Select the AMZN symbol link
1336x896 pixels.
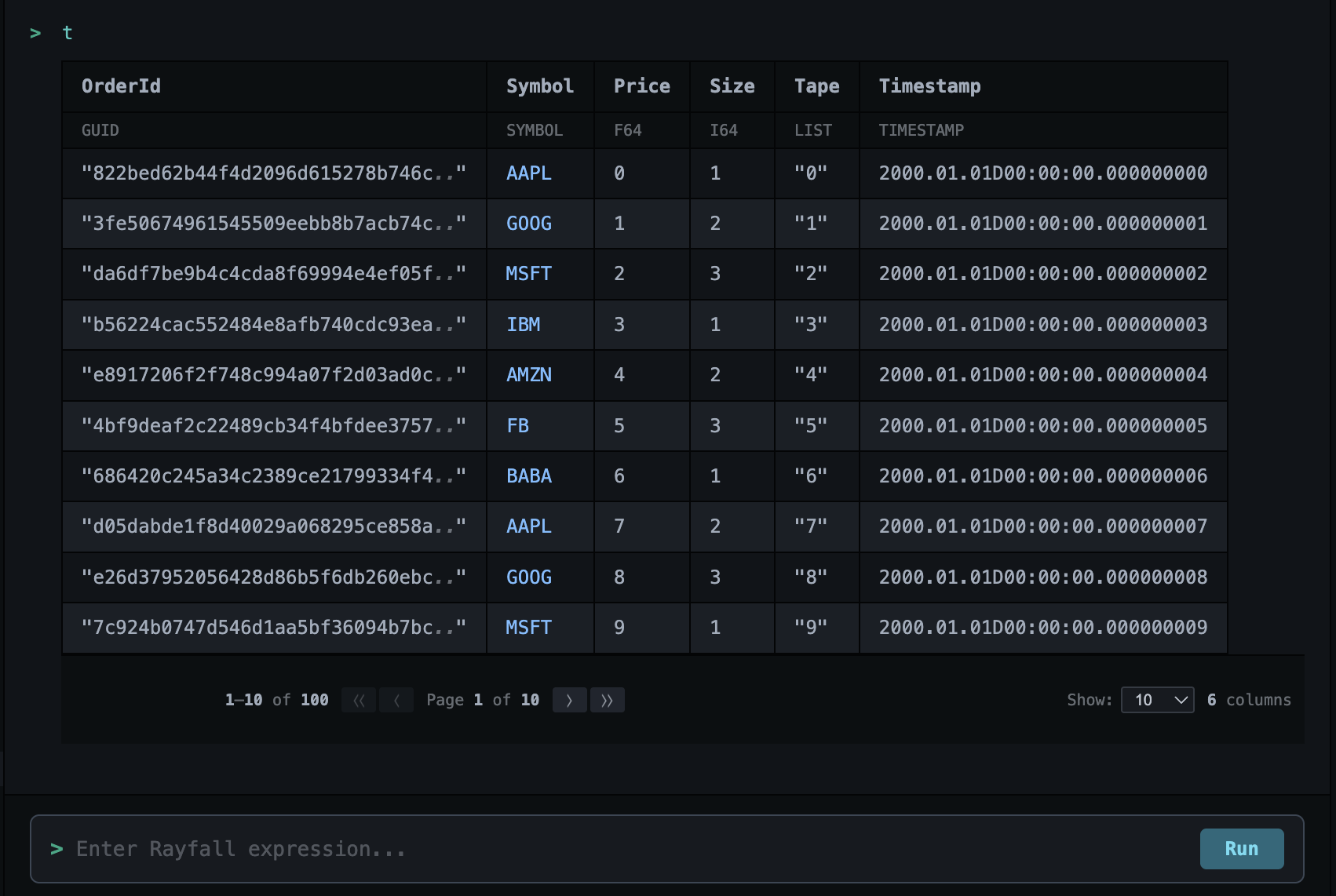[x=527, y=375]
